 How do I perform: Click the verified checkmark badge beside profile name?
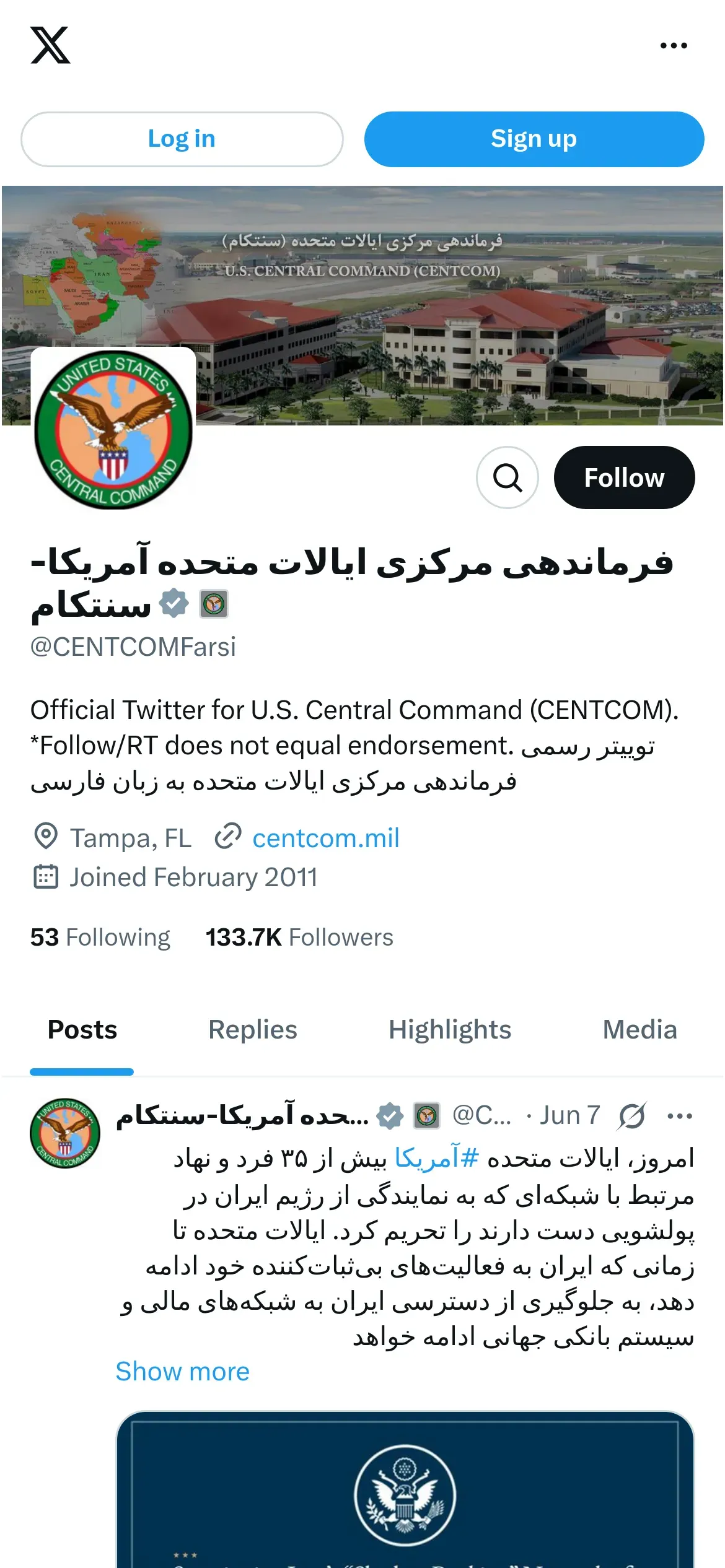coord(174,603)
